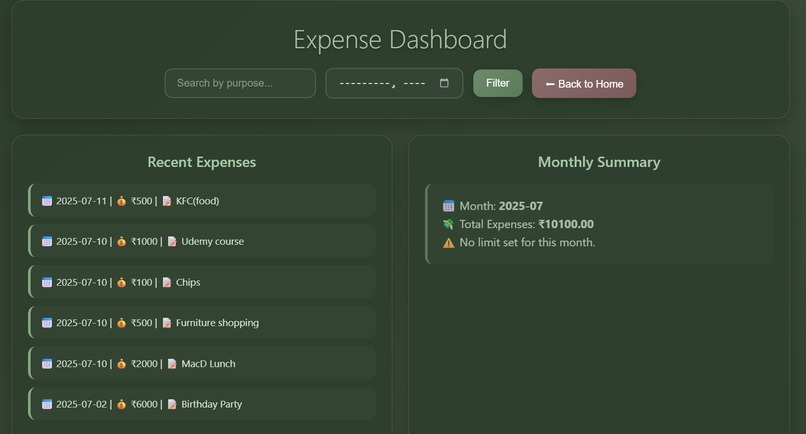Image resolution: width=806 pixels, height=434 pixels.
Task: Open the date picker calendar icon
Action: coord(444,83)
